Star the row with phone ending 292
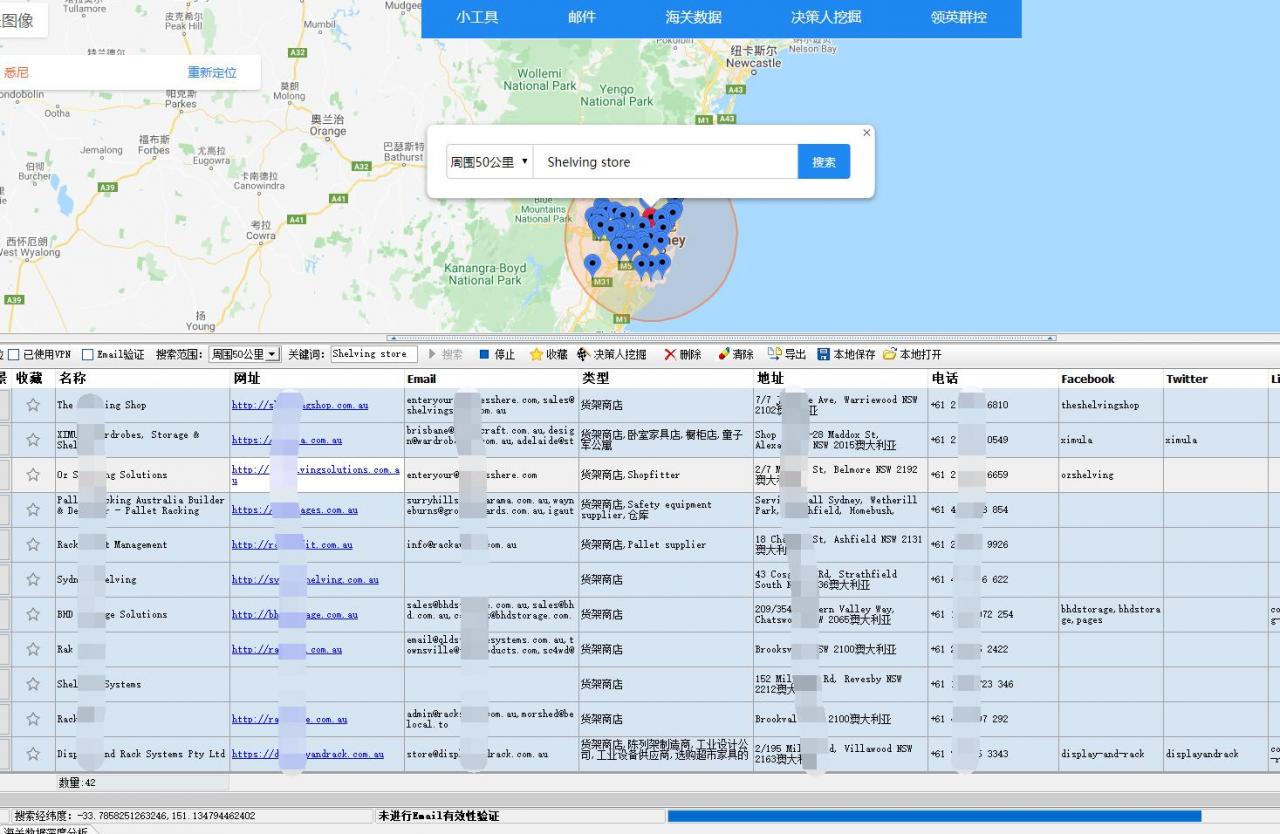Screen dimensions: 1280x834 33,718
